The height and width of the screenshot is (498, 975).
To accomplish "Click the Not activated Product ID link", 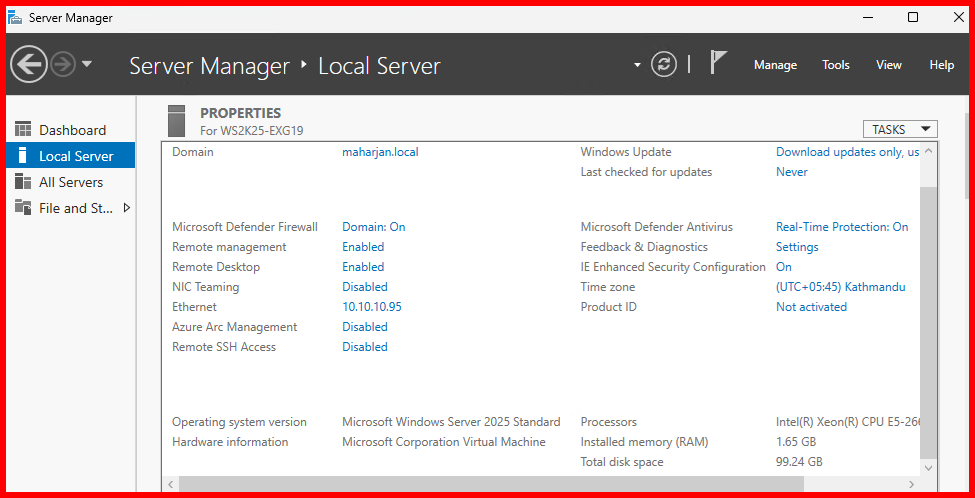I will point(811,307).
